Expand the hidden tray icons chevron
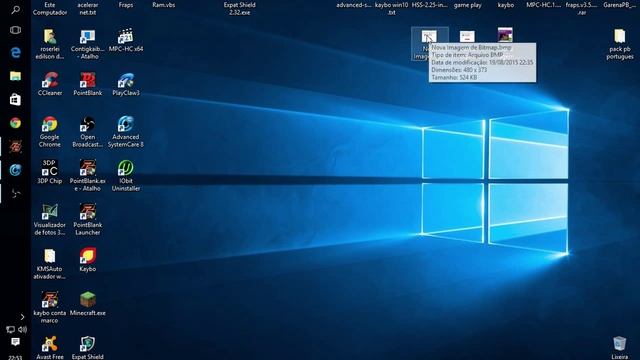 [x=22, y=317]
